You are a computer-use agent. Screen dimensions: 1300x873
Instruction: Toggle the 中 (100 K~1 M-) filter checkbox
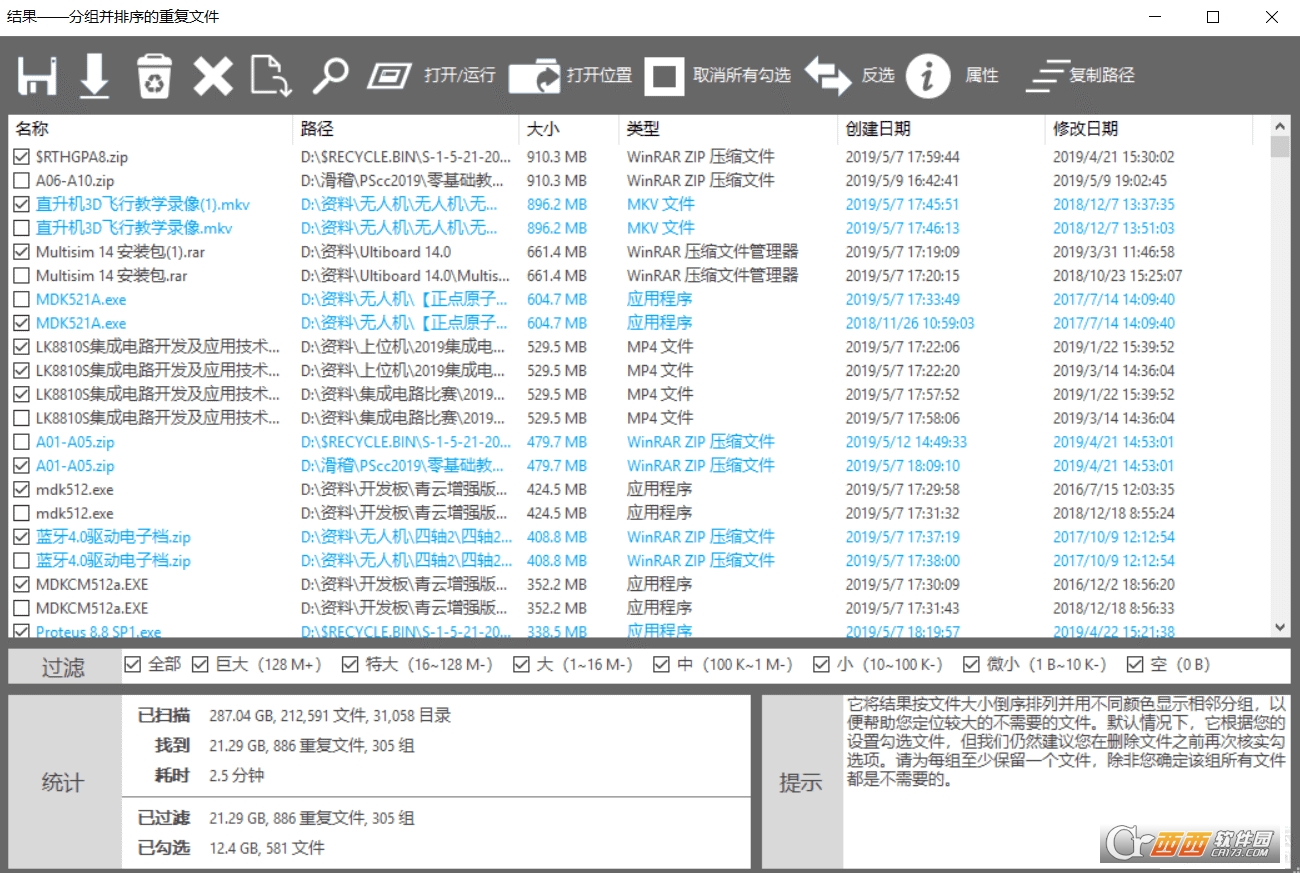pyautogui.click(x=661, y=664)
